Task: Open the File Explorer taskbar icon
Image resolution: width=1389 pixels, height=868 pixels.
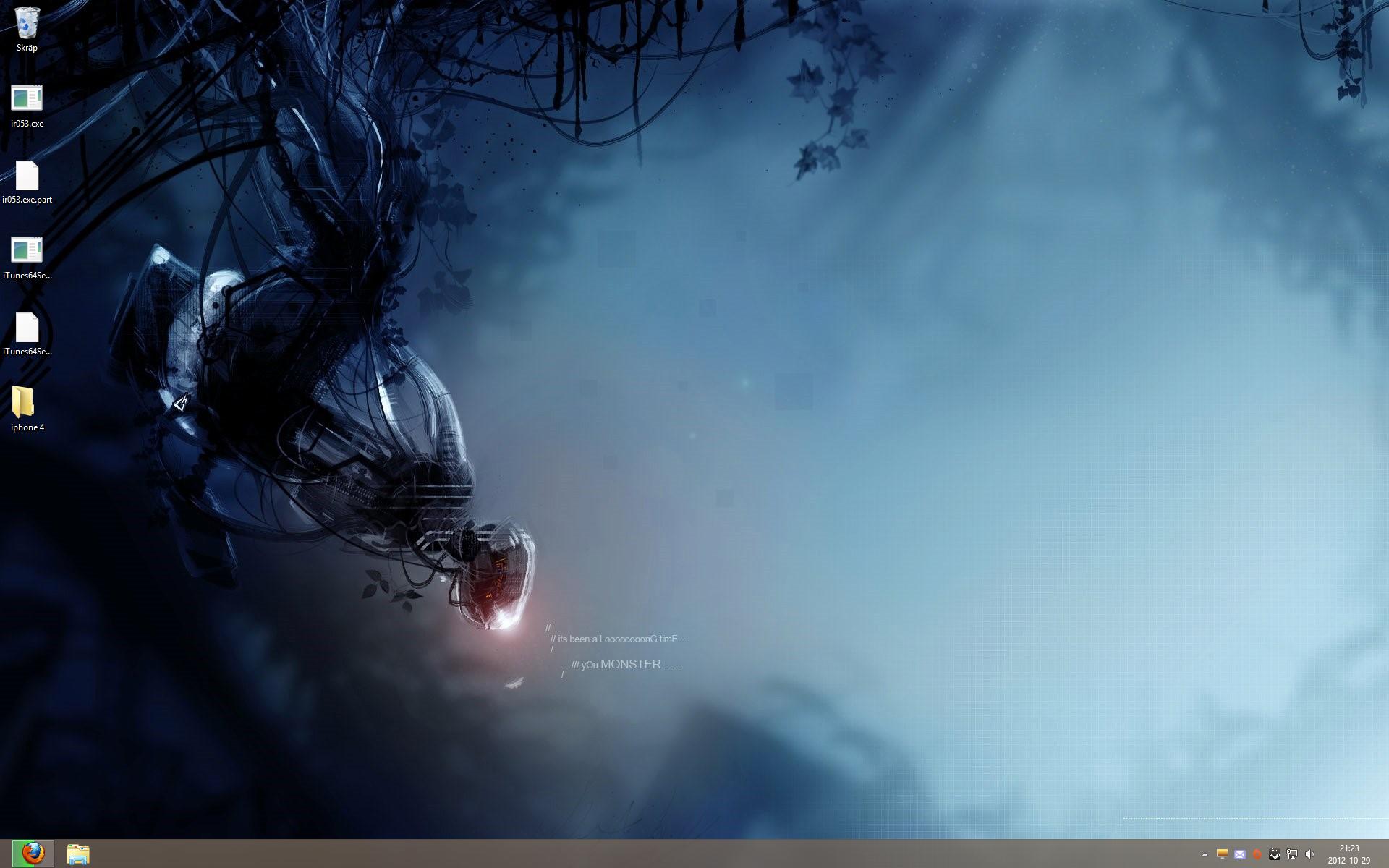Action: tap(77, 854)
